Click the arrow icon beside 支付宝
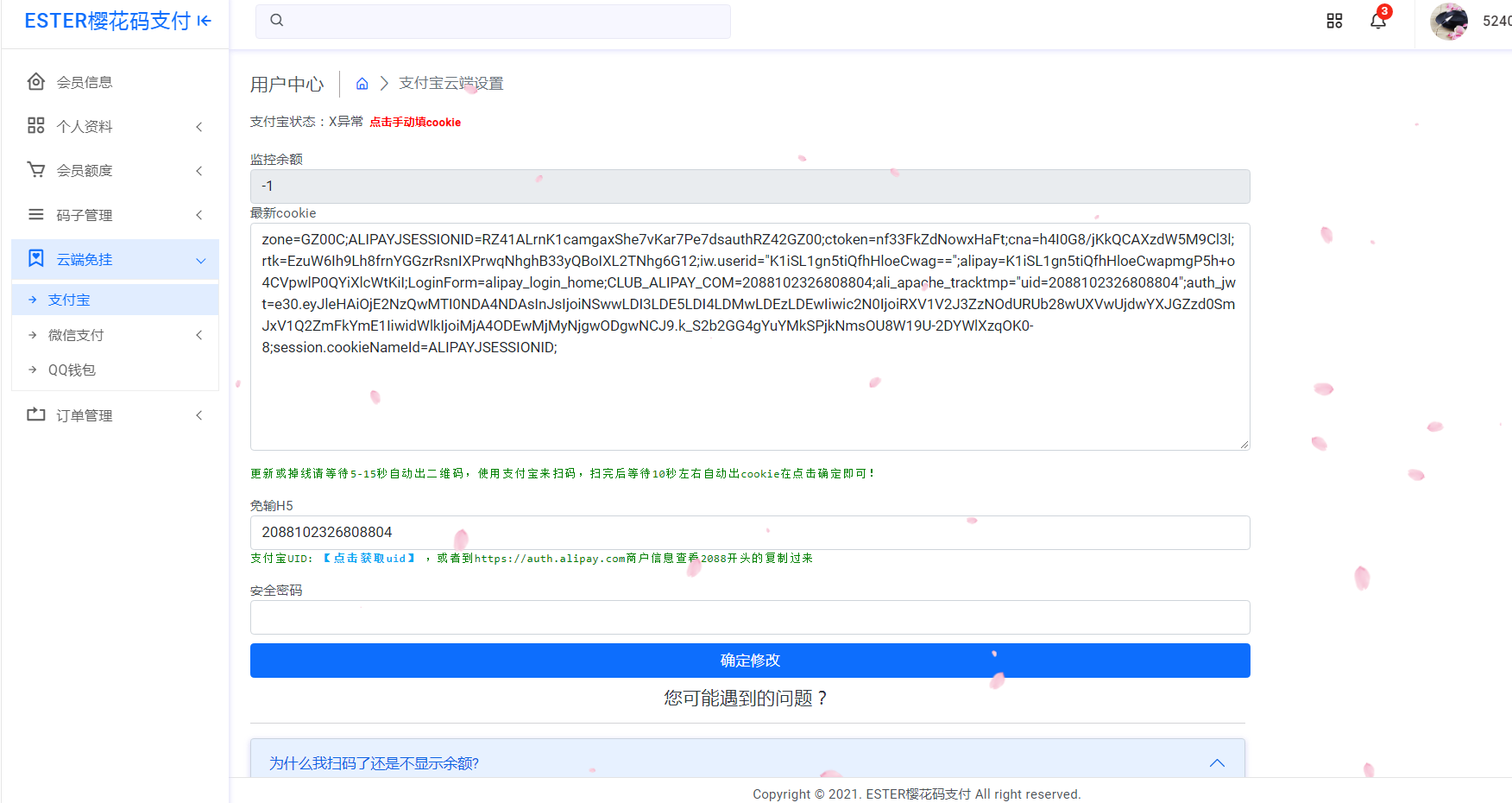Image resolution: width=1512 pixels, height=803 pixels. 33,300
